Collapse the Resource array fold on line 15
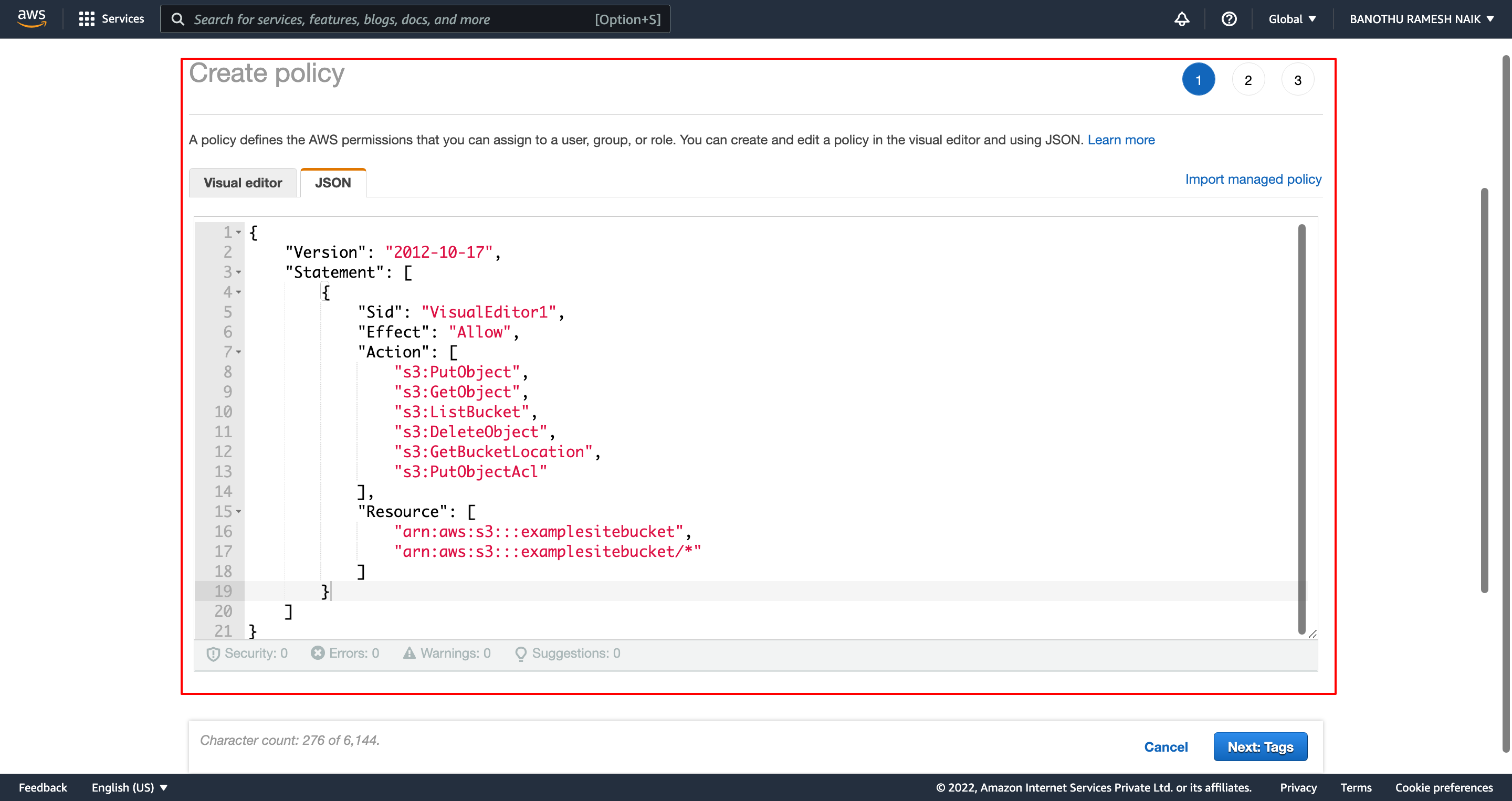 coord(239,512)
